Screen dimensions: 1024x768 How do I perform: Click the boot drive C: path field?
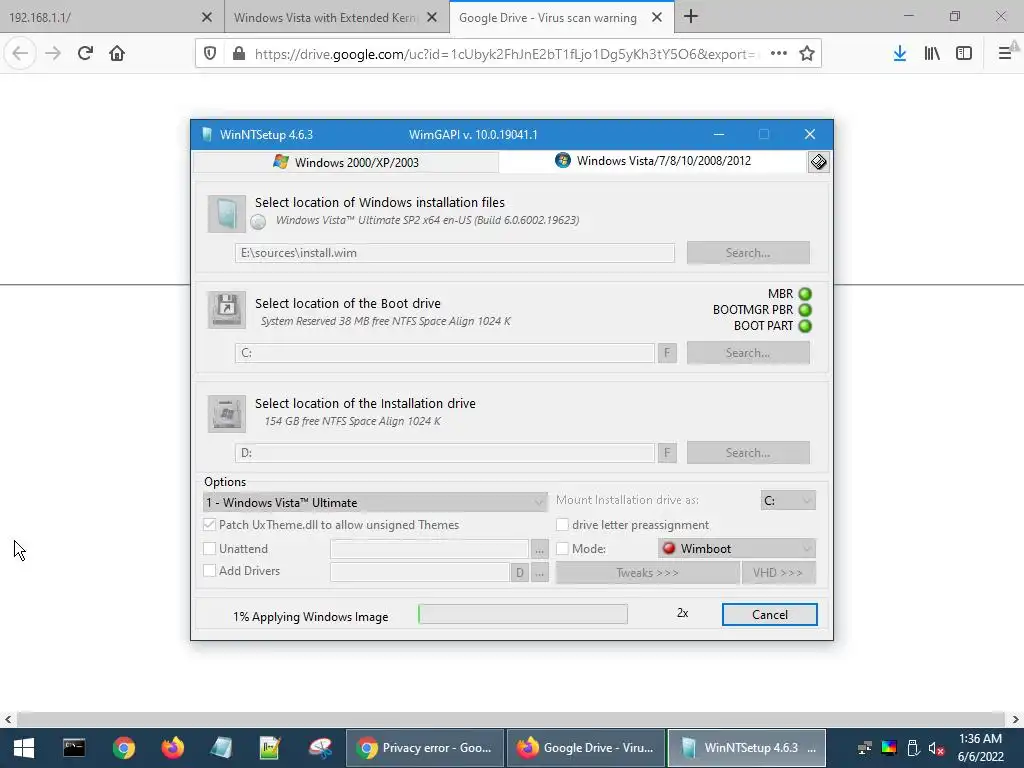point(445,353)
